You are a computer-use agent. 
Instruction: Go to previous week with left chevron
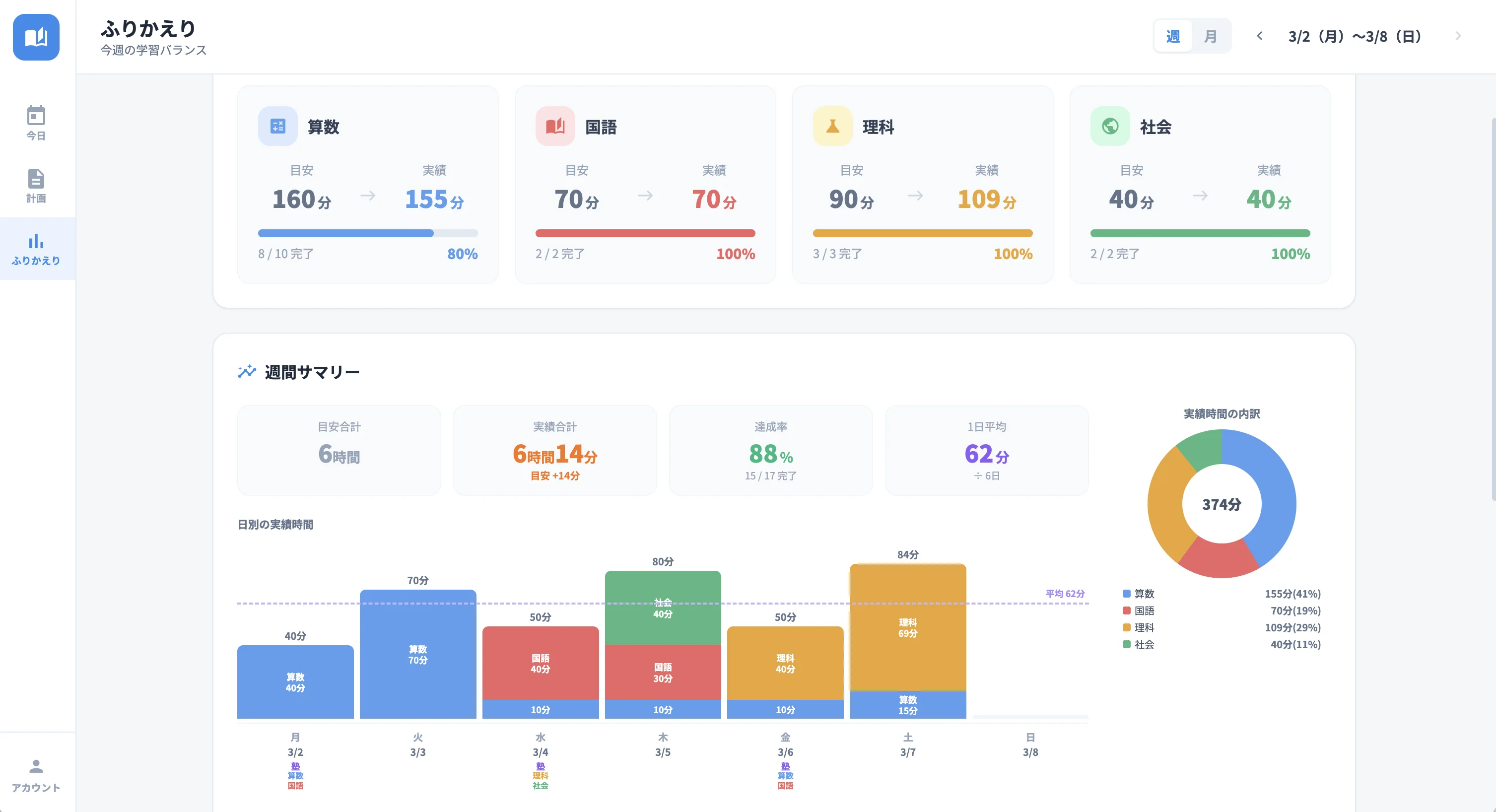tap(1259, 36)
